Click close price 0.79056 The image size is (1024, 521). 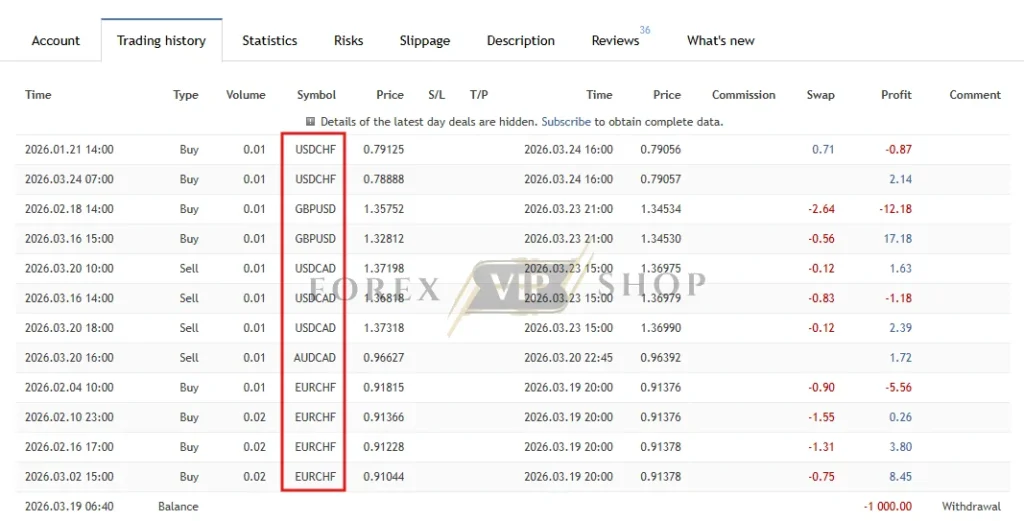pyautogui.click(x=661, y=150)
